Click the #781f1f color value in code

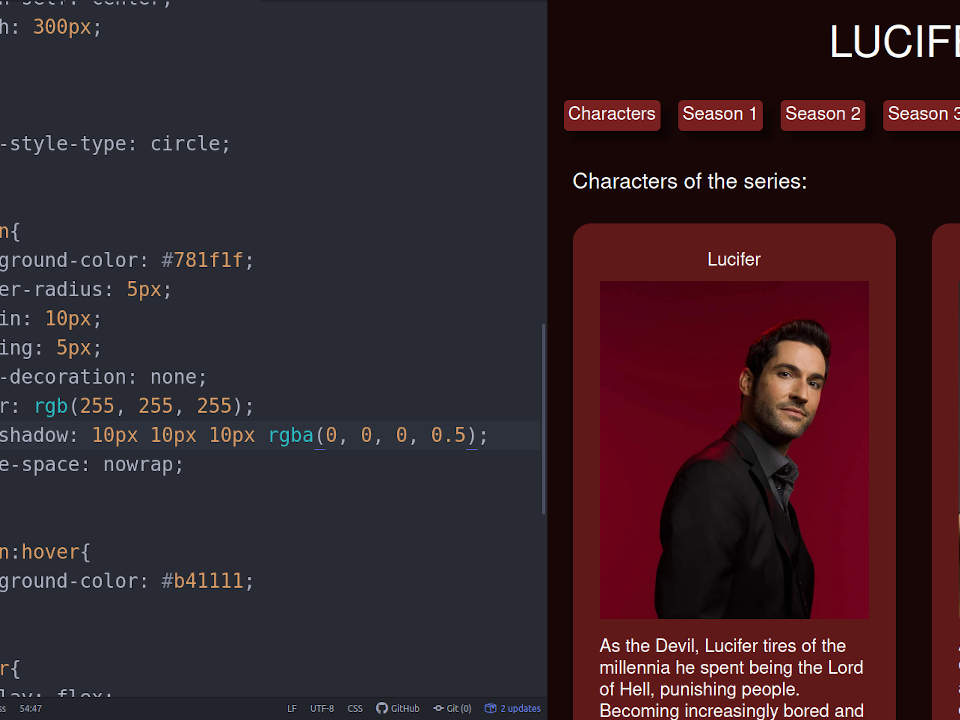click(202, 260)
